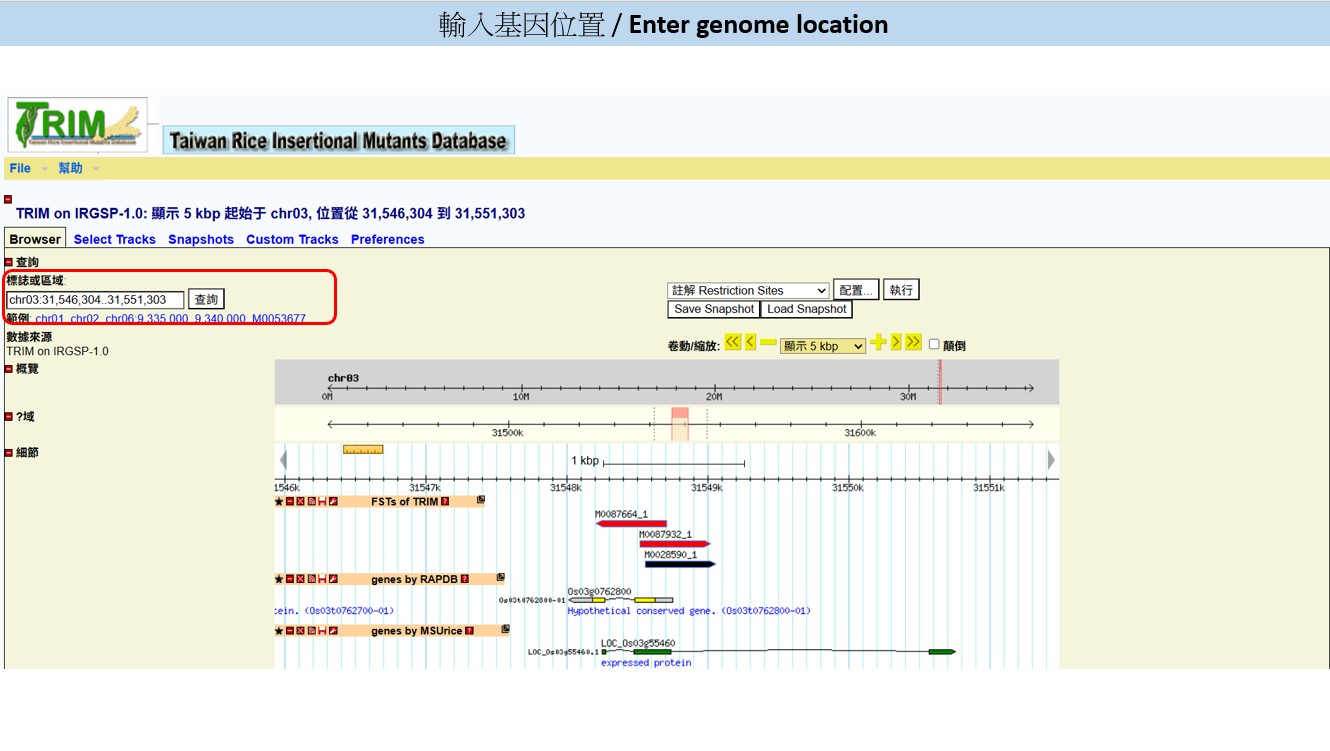The width and height of the screenshot is (1330, 751).
Task: Click the yellow ruler in details panel
Action: point(363,450)
